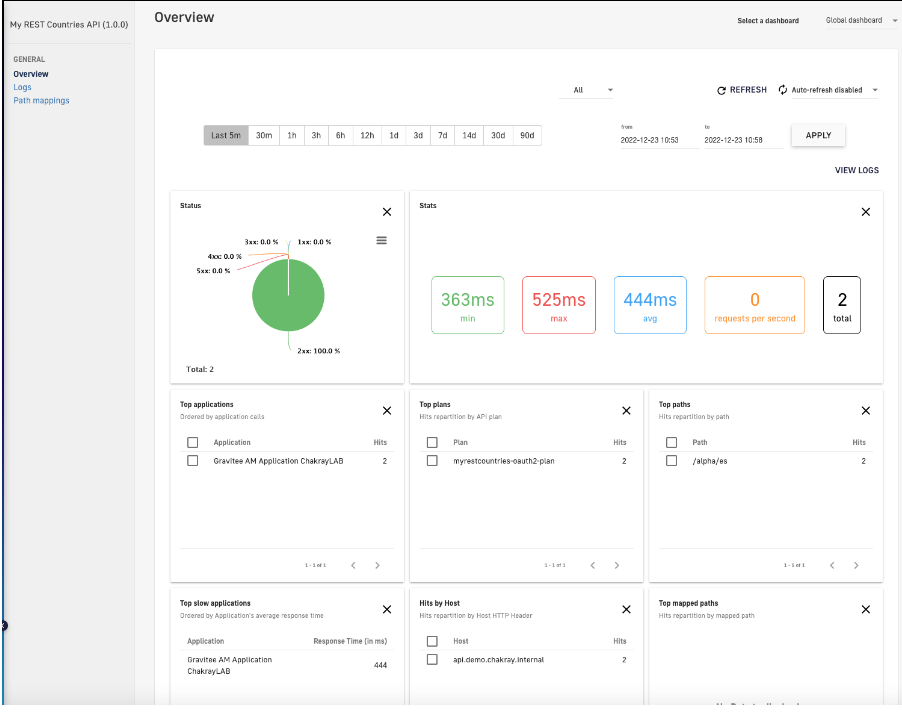Check the /alpha/es path checkbox

click(672, 461)
